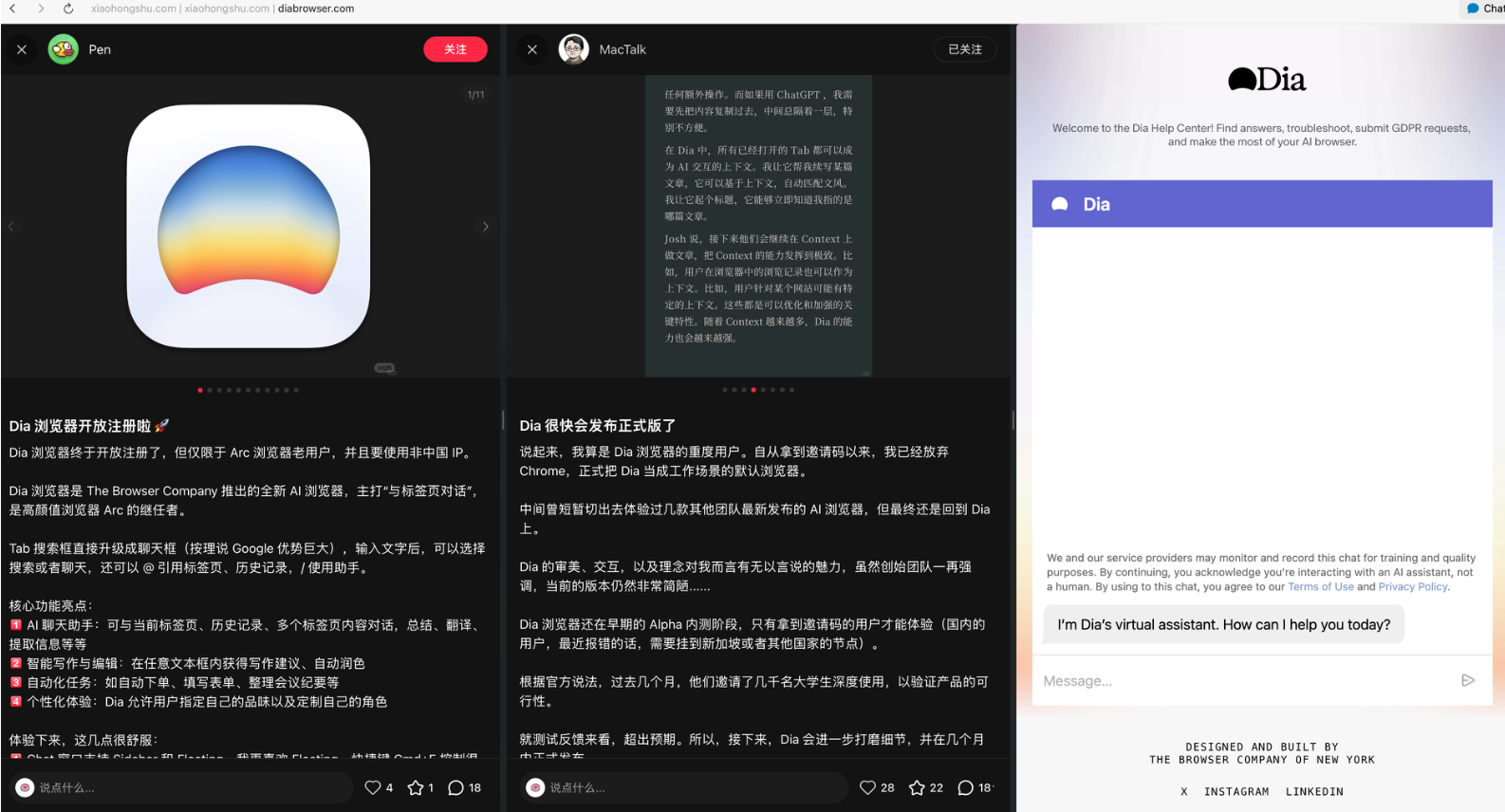Select the active red dot in Pen's carousel
The width and height of the screenshot is (1505, 812).
coord(200,390)
